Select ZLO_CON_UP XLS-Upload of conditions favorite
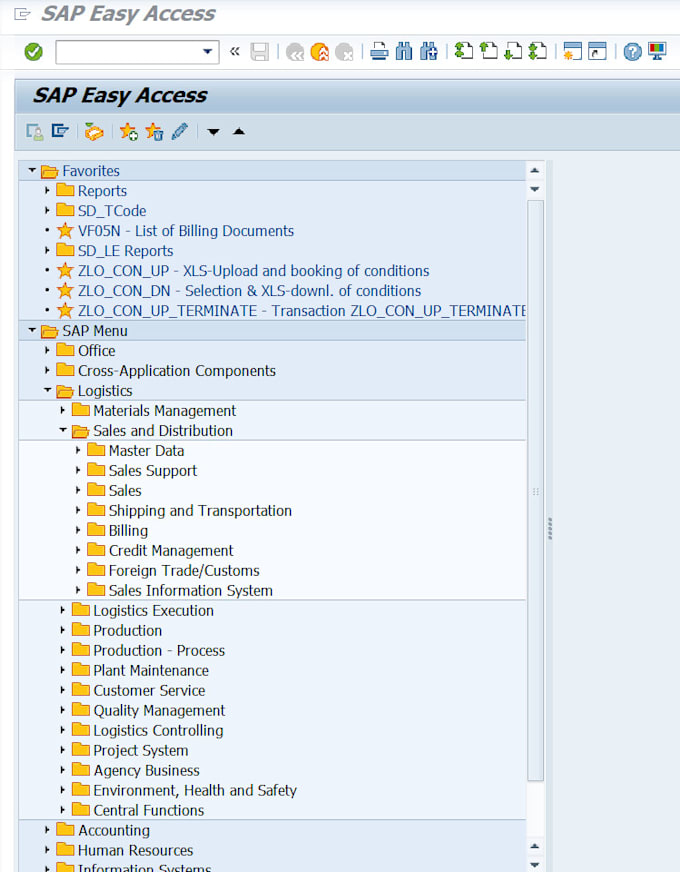This screenshot has height=872, width=680. pos(253,271)
